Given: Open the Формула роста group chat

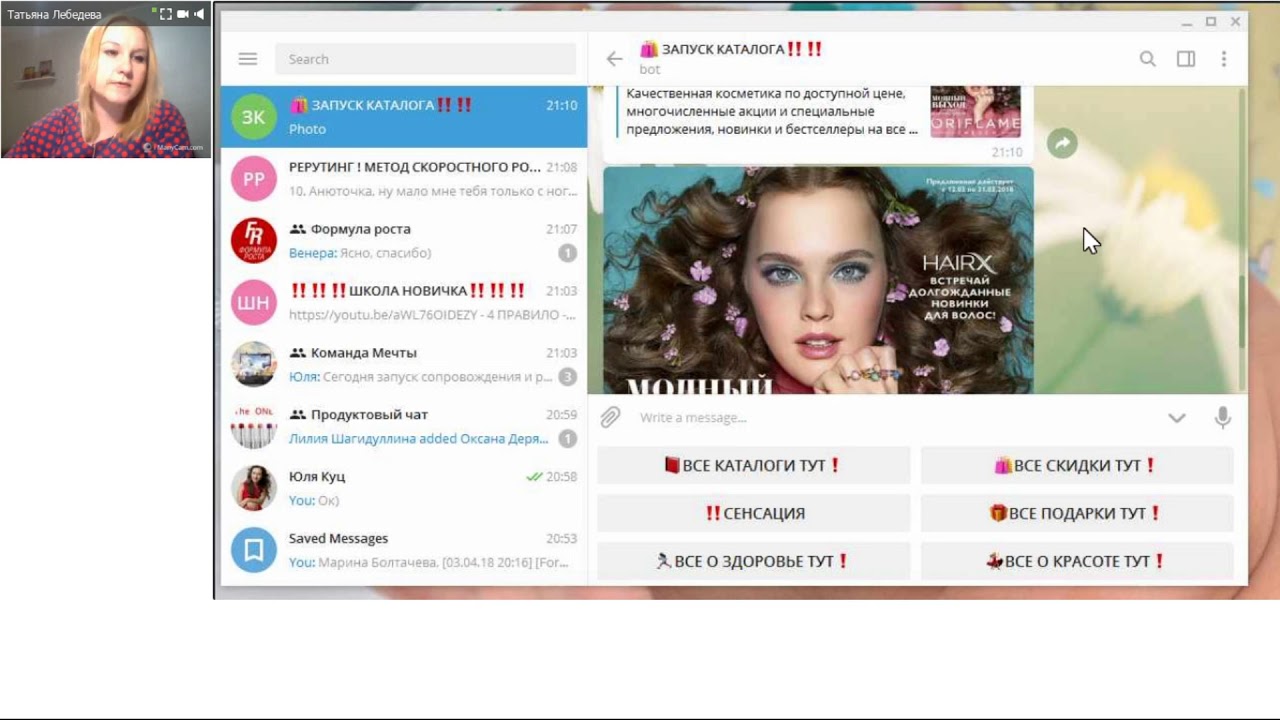Looking at the screenshot, I should [404, 241].
